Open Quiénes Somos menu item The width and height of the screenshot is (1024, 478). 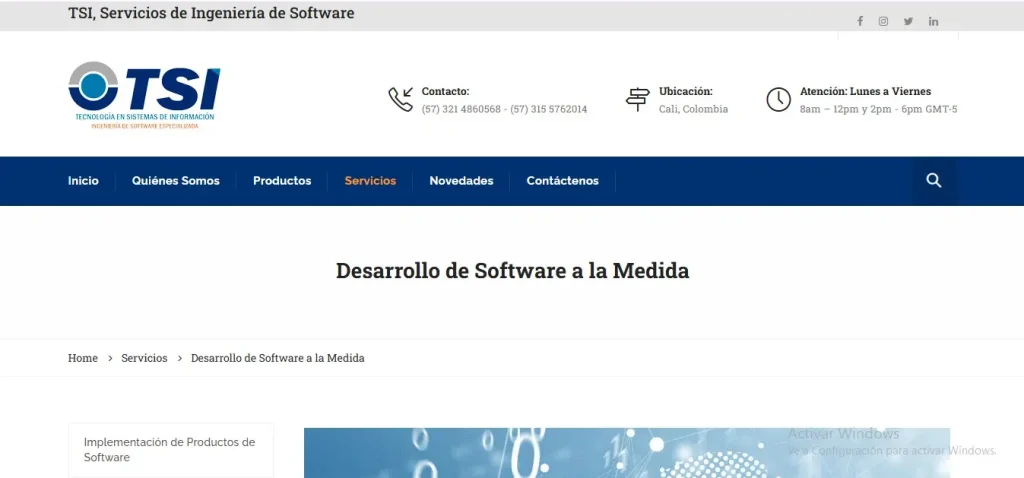tap(176, 181)
